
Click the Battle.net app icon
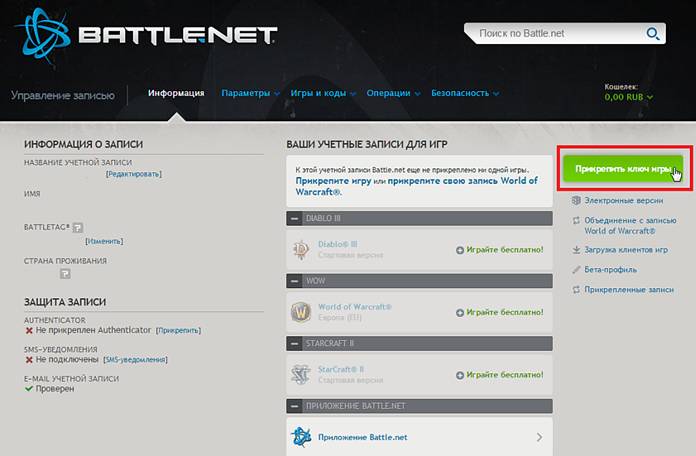click(301, 437)
